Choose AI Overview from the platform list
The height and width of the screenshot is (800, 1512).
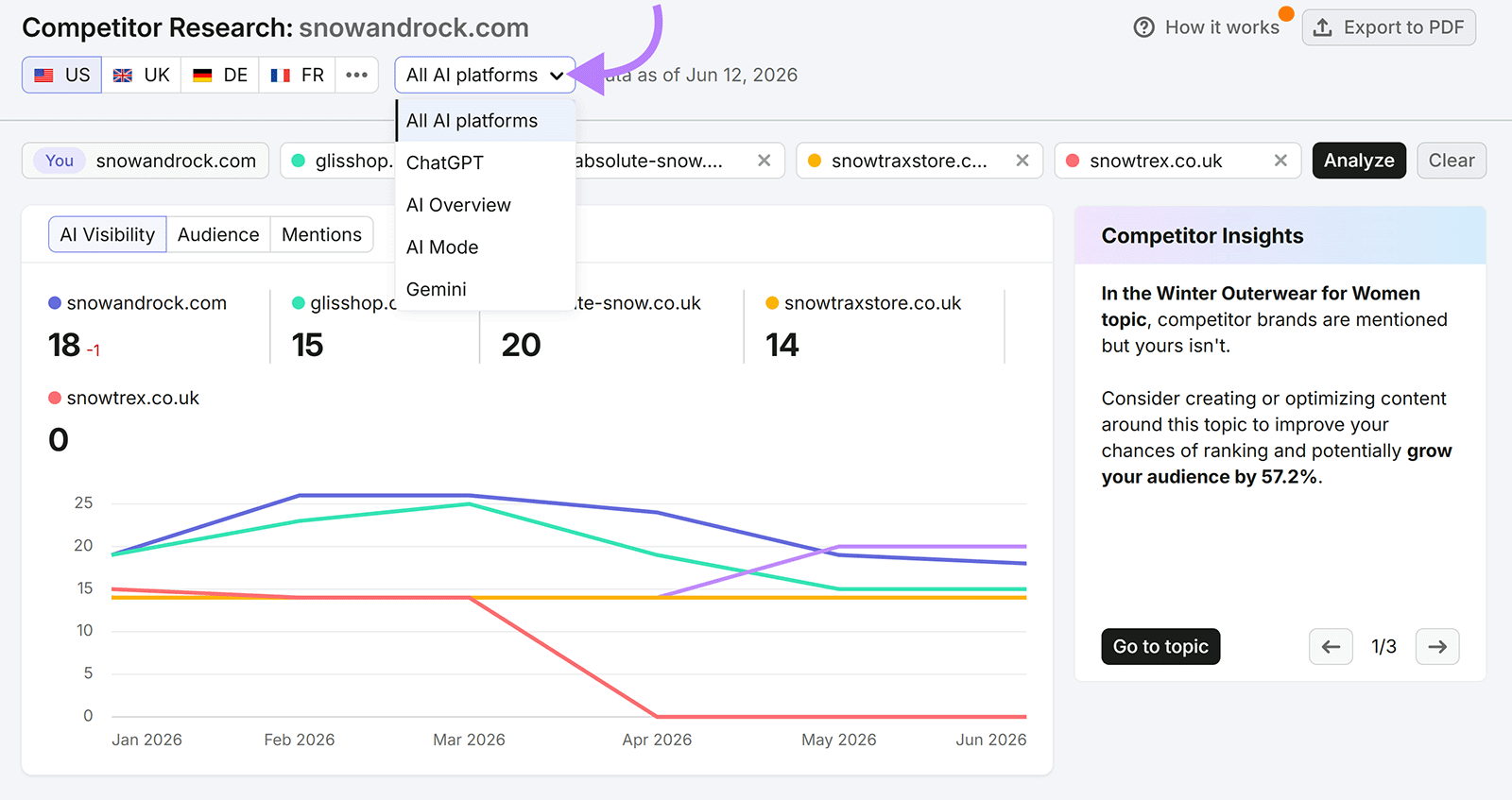click(x=486, y=205)
